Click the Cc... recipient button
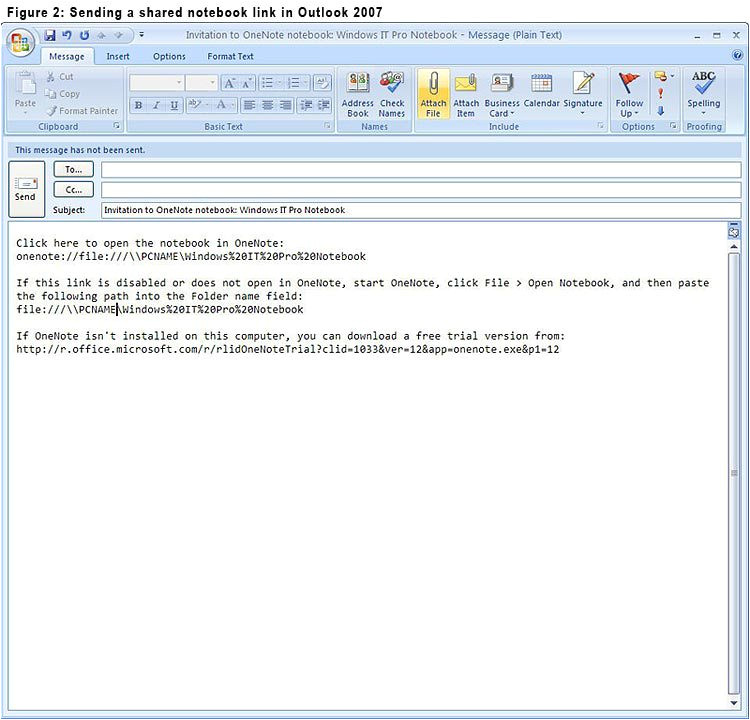This screenshot has width=750, height=720. (73, 189)
